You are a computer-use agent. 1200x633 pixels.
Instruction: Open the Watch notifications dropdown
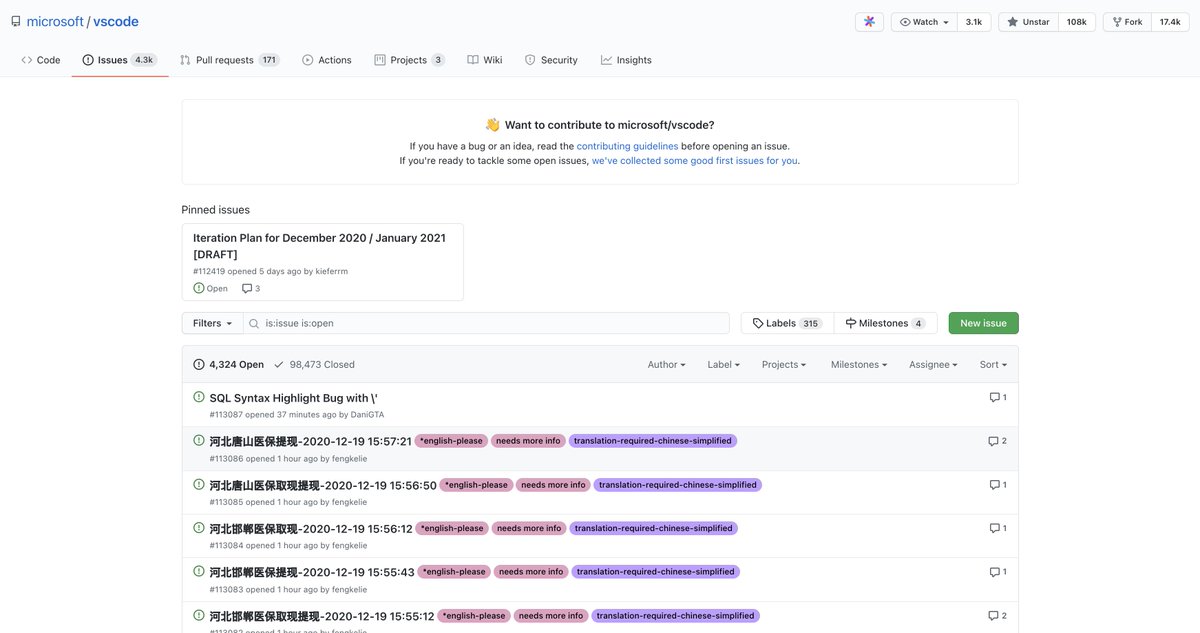(924, 22)
